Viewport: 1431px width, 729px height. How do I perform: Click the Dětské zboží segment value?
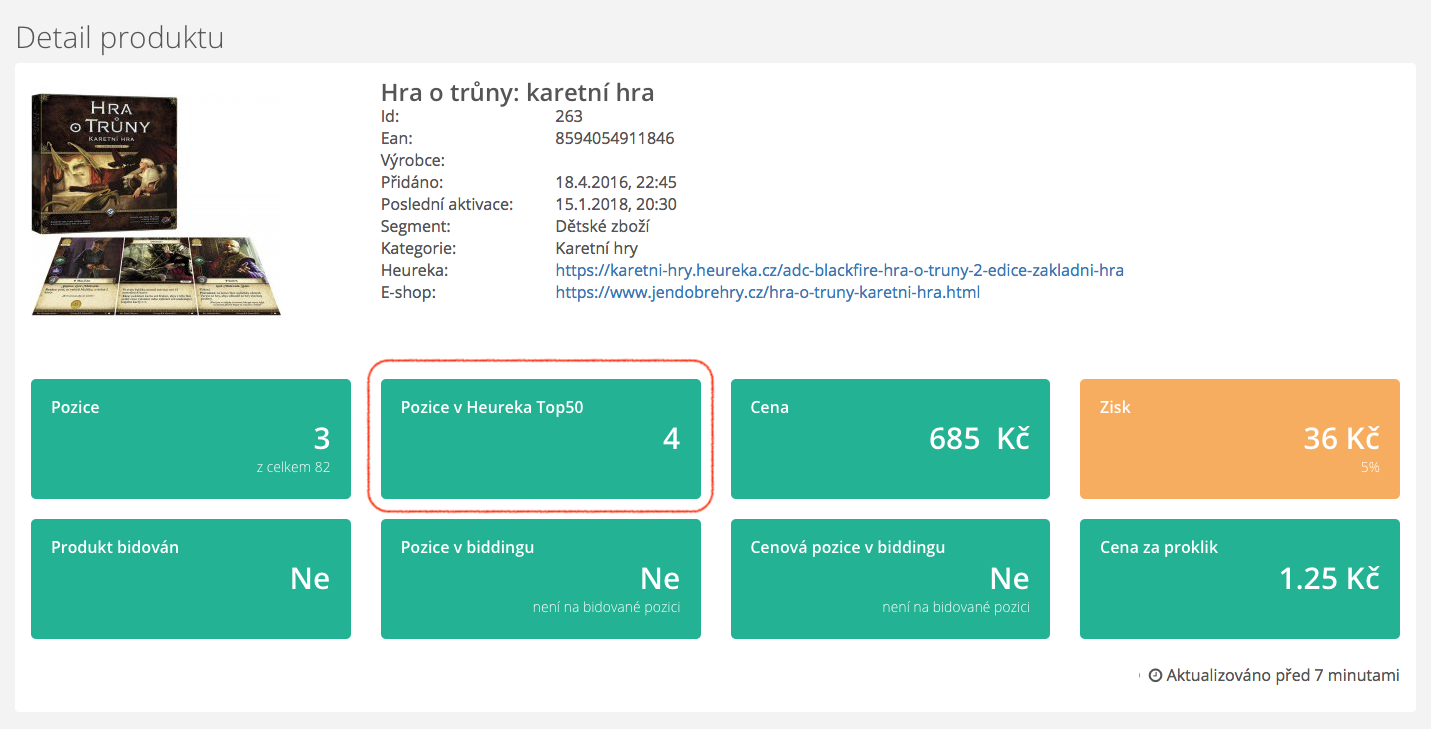coord(602,226)
